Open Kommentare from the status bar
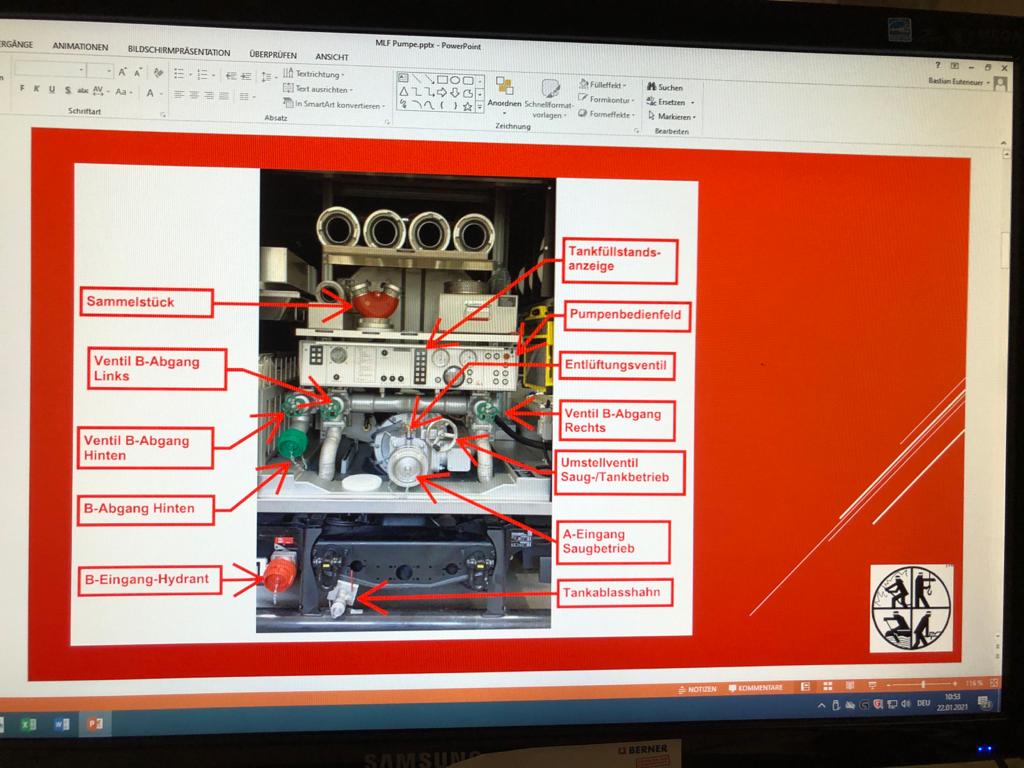The width and height of the screenshot is (1024, 768). 756,688
